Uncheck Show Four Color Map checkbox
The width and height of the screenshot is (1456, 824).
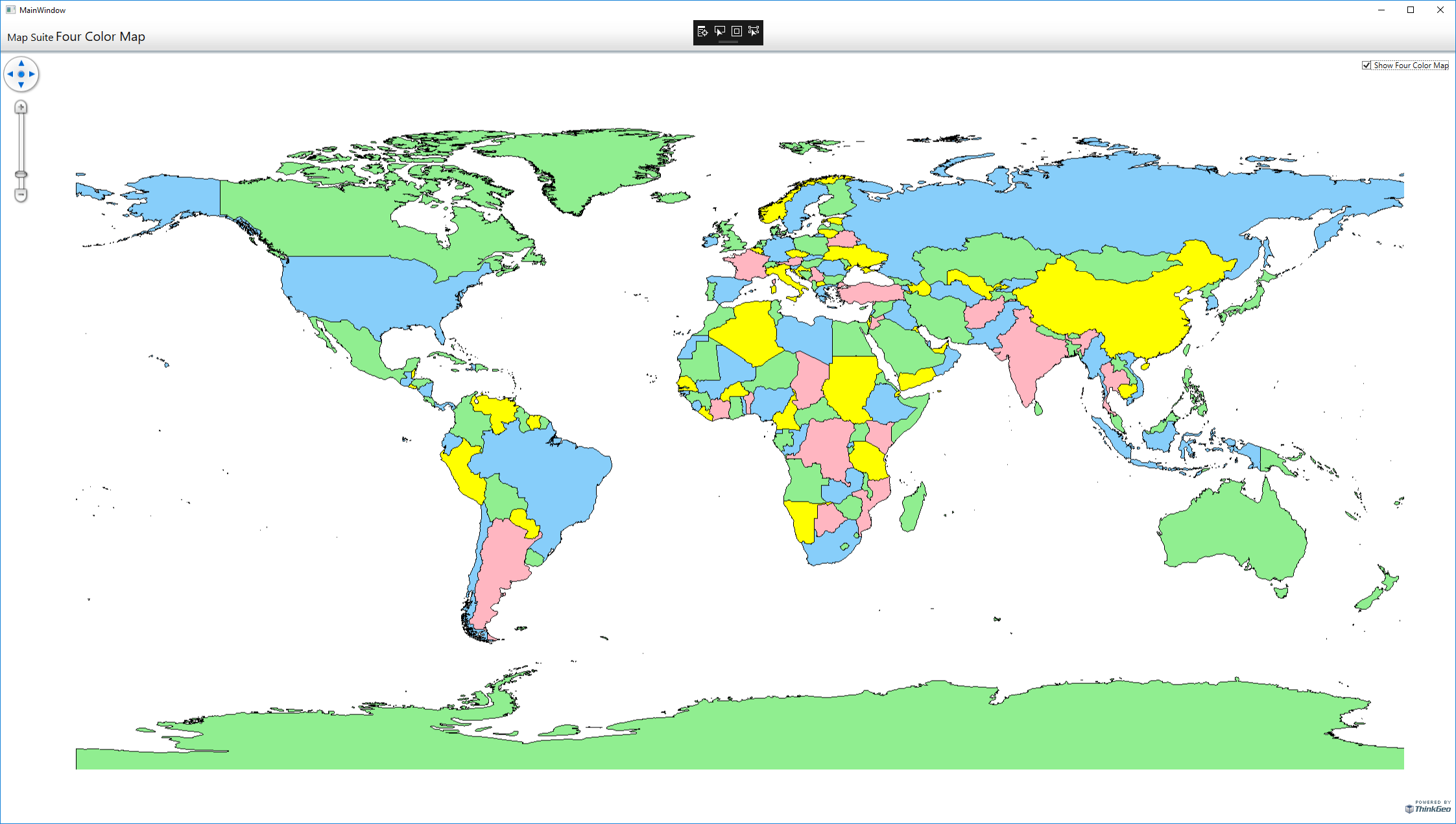(x=1366, y=65)
